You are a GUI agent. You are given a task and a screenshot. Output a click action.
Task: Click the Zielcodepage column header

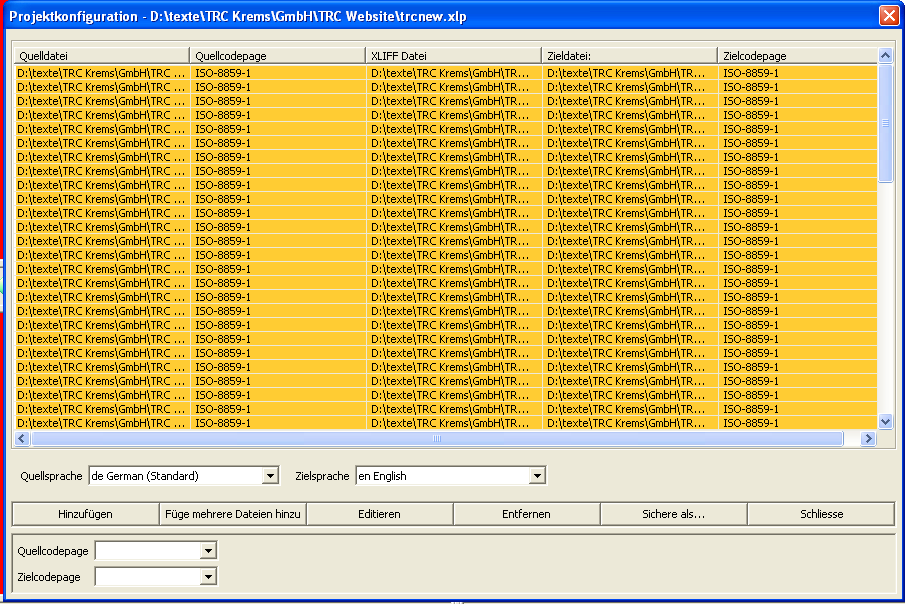[x=796, y=56]
